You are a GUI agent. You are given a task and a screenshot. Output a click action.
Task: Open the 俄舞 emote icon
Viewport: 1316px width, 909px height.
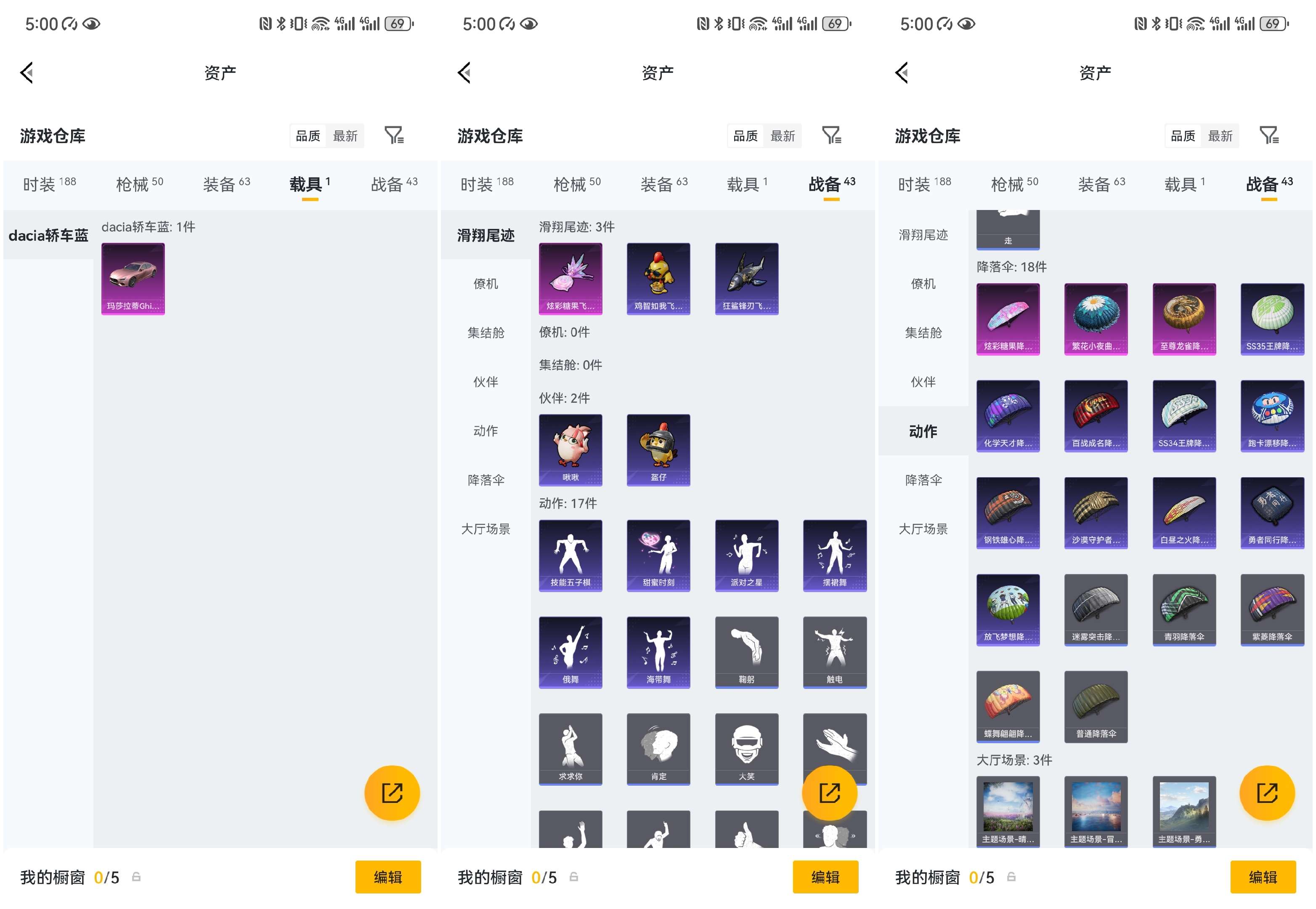coord(570,652)
